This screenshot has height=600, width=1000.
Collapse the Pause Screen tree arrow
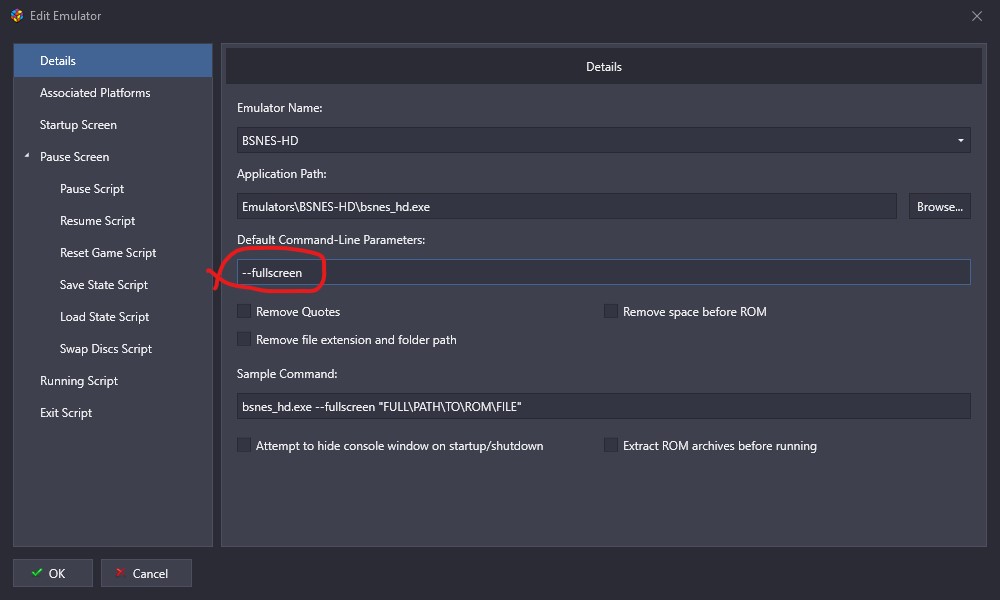coord(27,156)
